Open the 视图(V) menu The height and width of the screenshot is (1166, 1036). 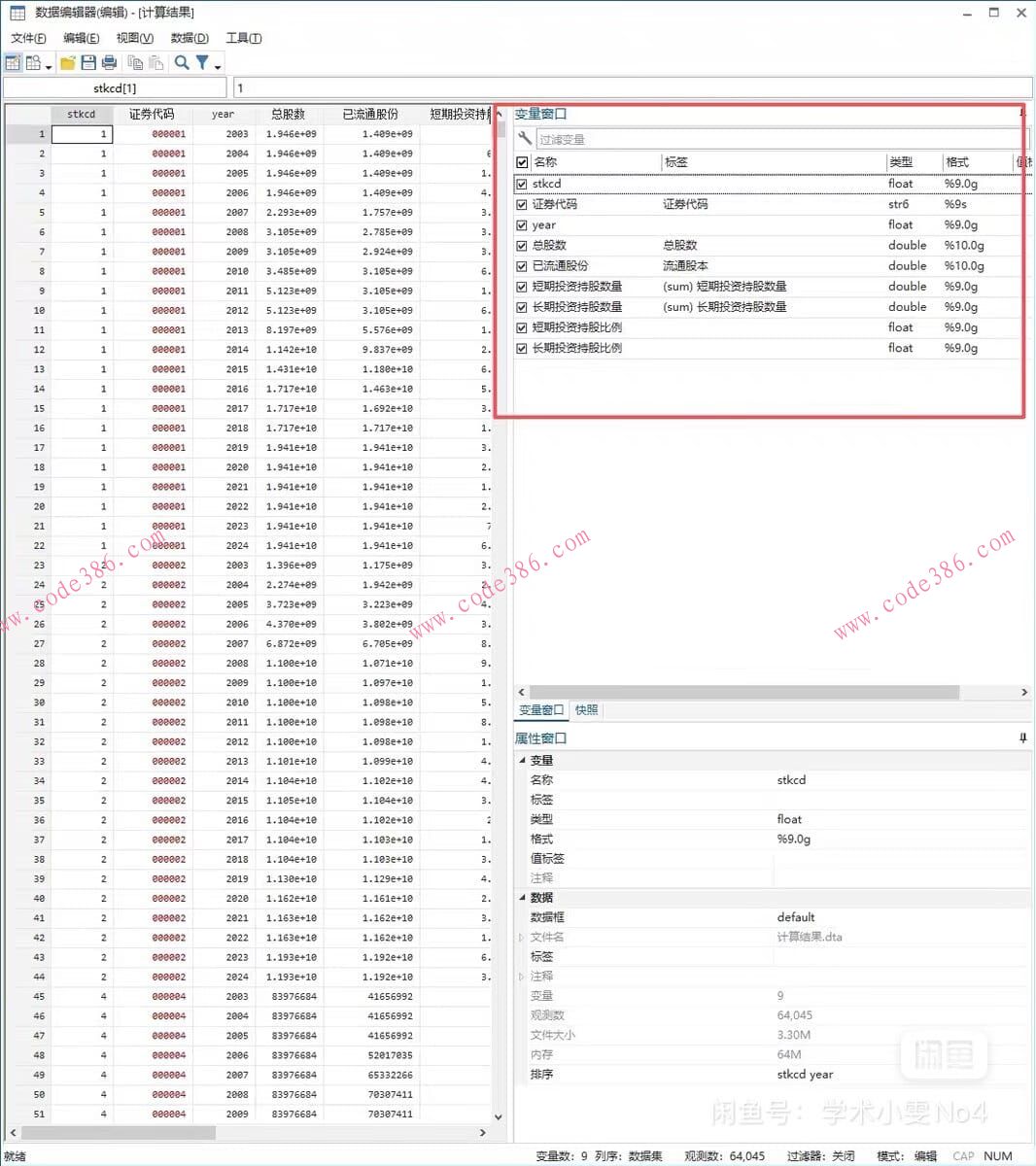tap(134, 38)
